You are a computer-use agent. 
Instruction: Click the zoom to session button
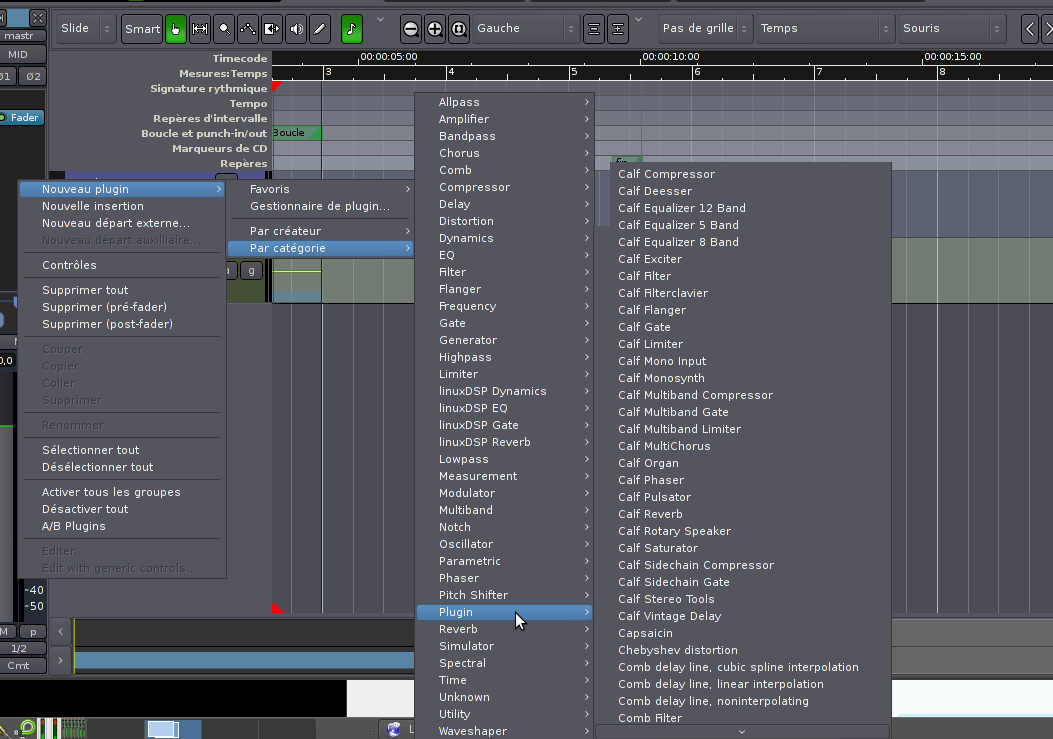[459, 29]
